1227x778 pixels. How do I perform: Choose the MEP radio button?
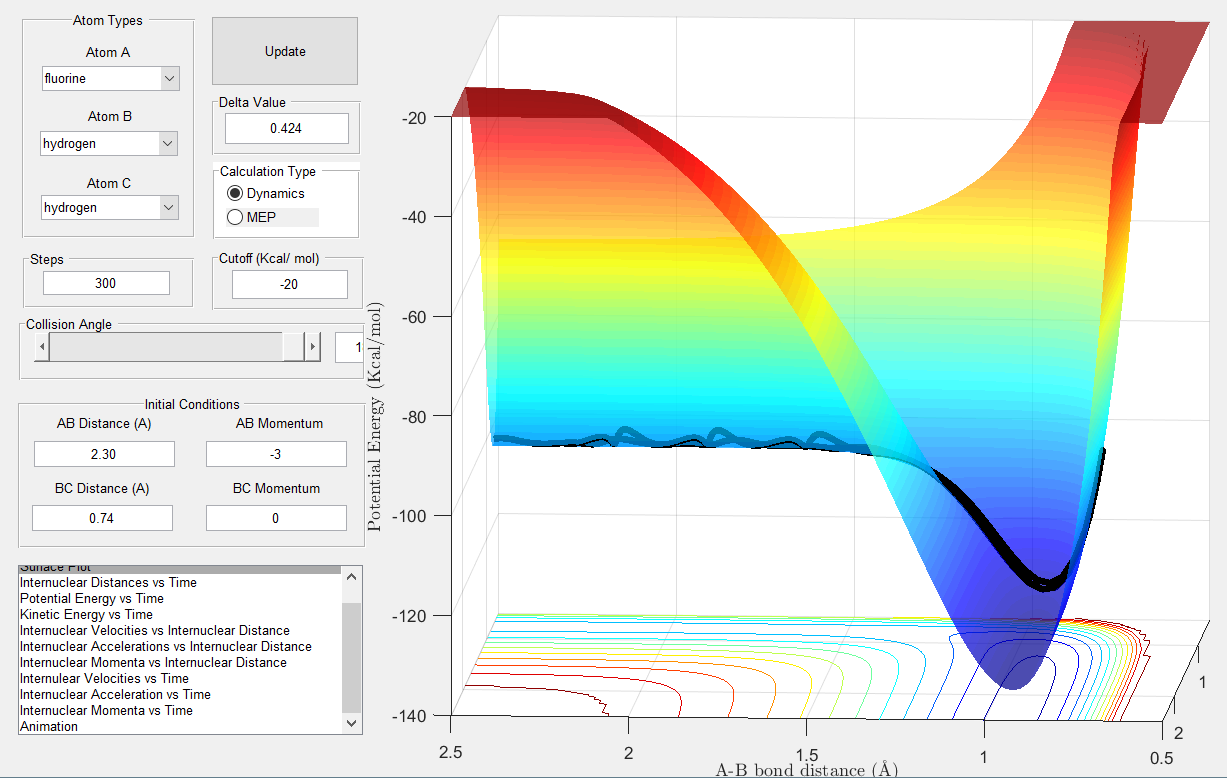(x=236, y=217)
